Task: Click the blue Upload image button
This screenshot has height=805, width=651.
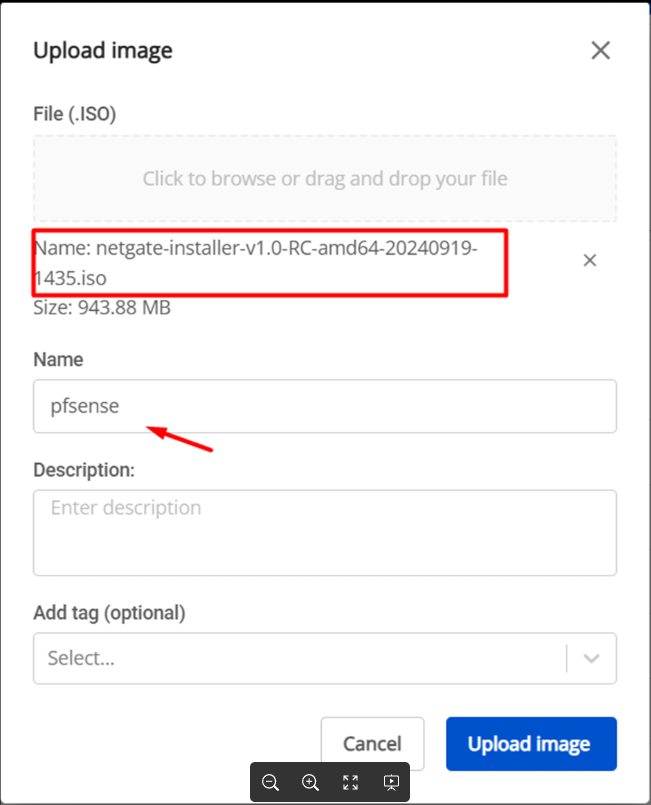Action: (x=530, y=744)
